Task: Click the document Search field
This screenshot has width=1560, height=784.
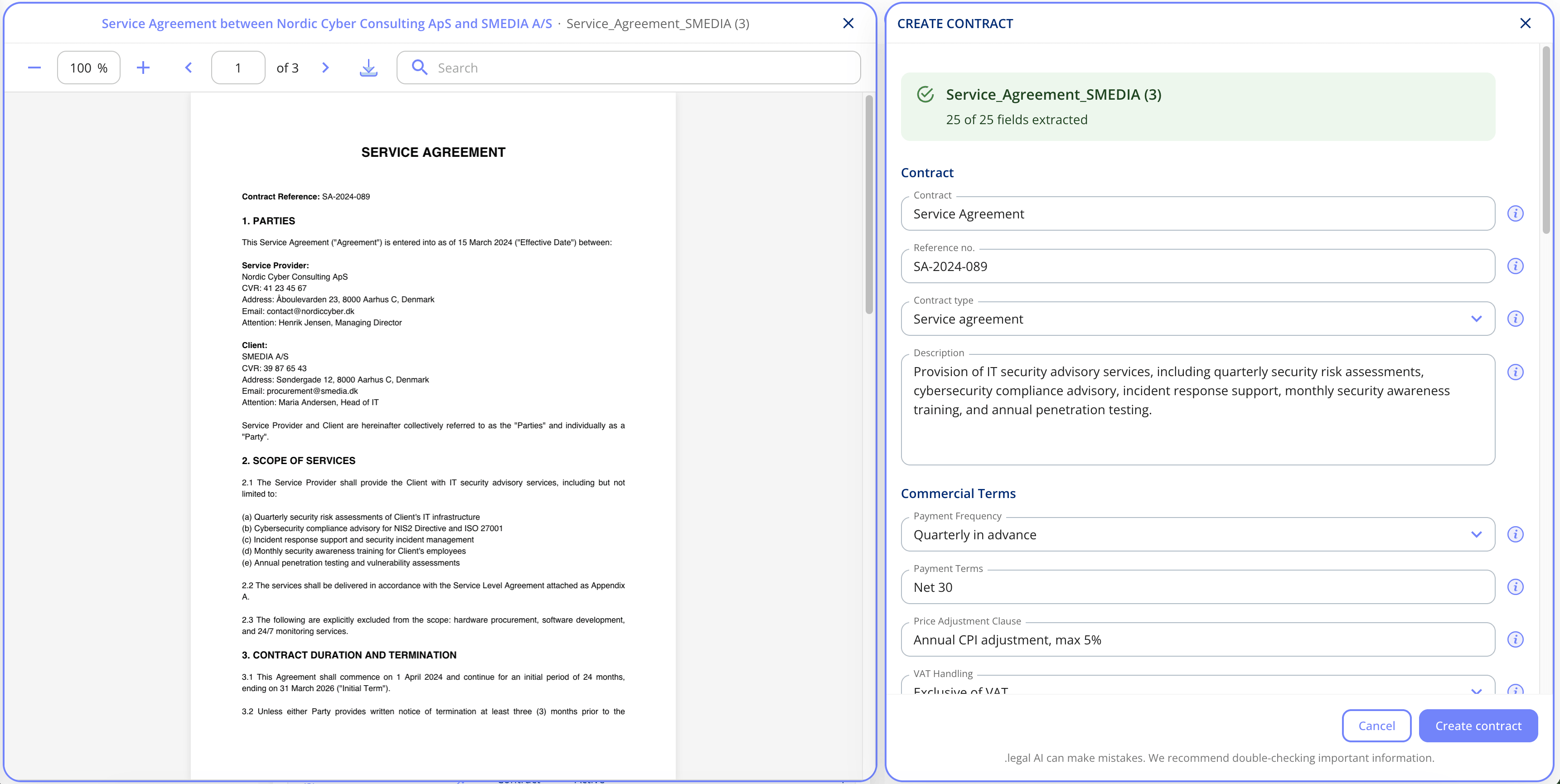Action: click(x=629, y=68)
